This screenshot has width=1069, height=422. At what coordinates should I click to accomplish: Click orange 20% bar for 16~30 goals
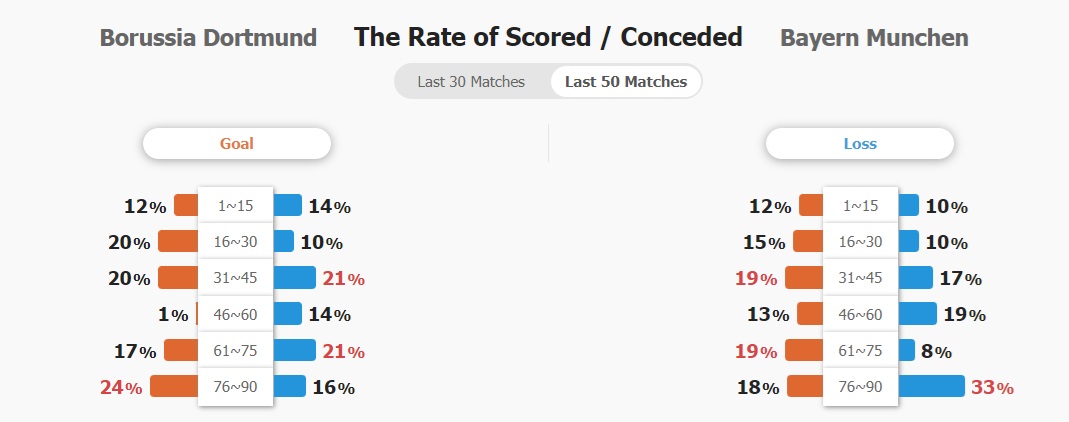tap(178, 241)
